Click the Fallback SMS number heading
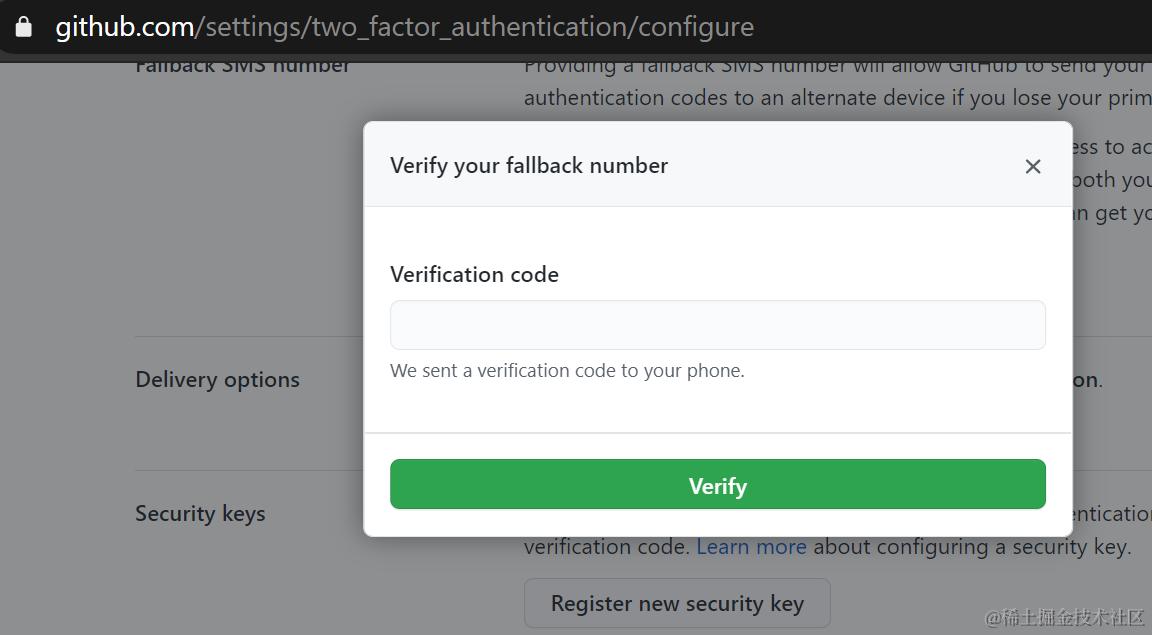1152x635 pixels. tap(243, 67)
